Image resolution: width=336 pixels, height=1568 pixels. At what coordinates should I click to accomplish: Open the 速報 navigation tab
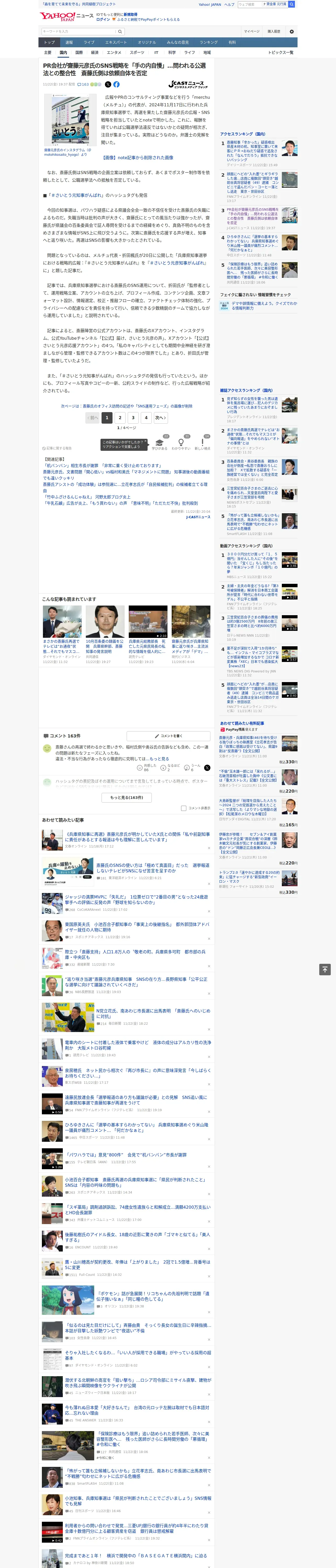69,43
